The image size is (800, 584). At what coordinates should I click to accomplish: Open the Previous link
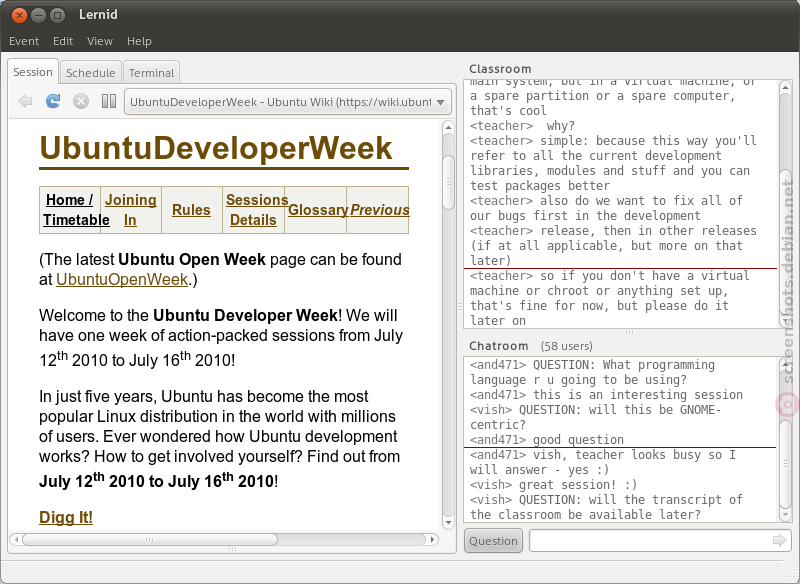pyautogui.click(x=380, y=210)
